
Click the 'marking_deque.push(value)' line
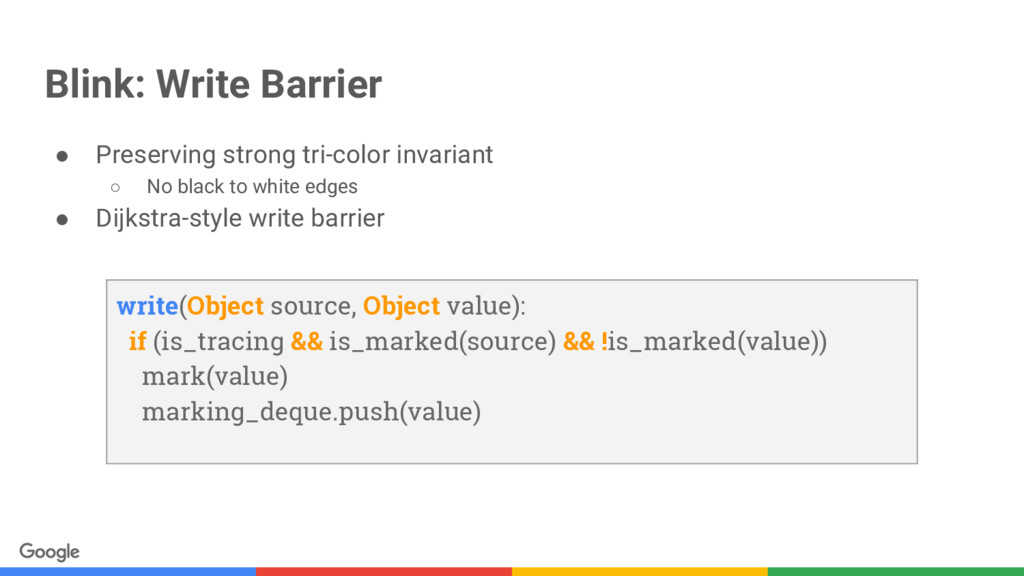click(x=312, y=412)
